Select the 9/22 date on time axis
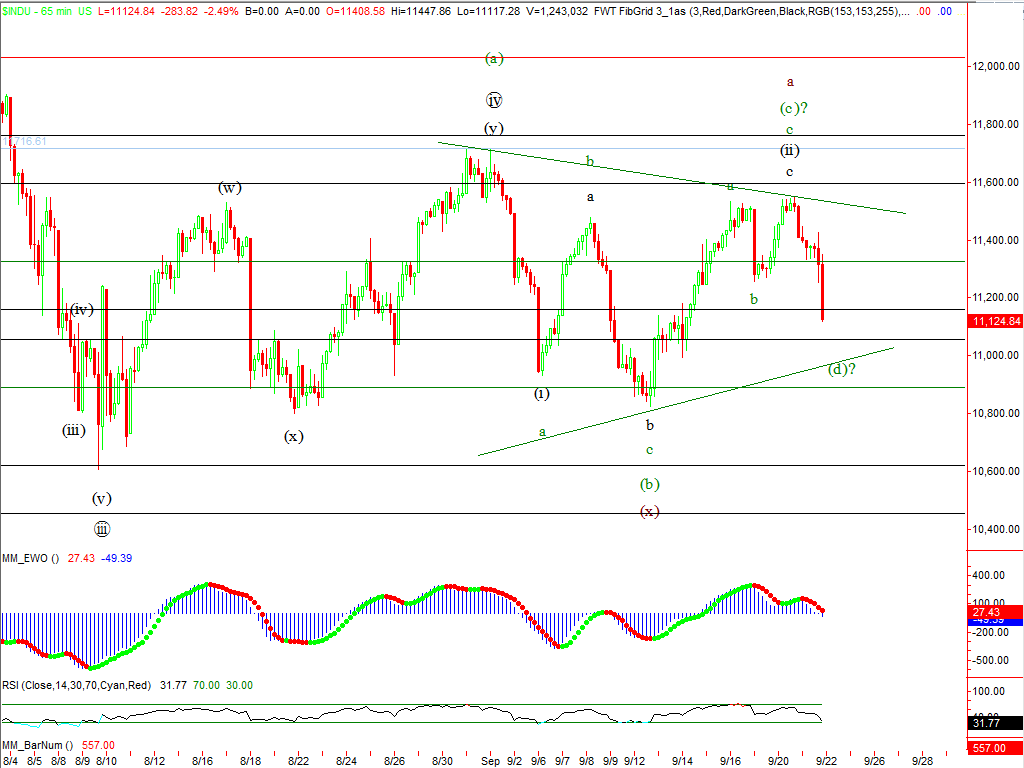Image resolution: width=1024 pixels, height=768 pixels. click(x=826, y=761)
